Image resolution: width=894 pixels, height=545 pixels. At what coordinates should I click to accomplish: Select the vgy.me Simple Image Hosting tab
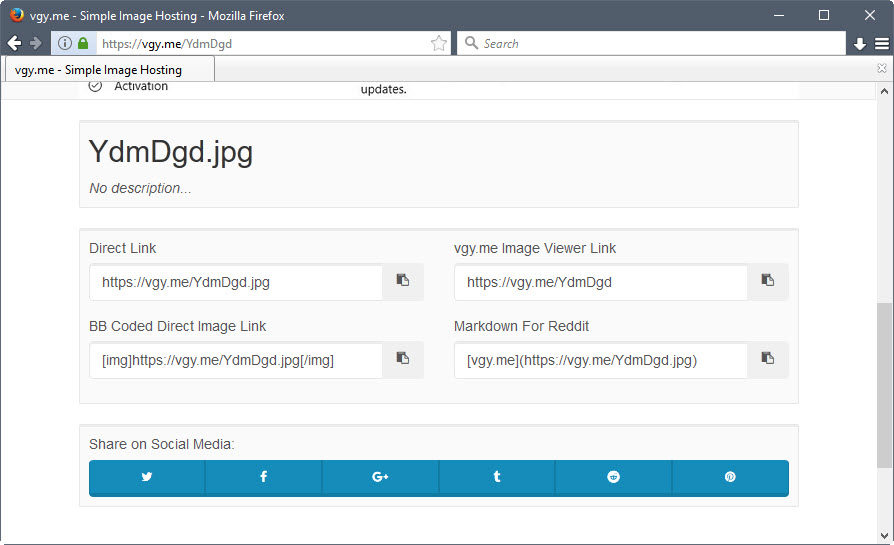pyautogui.click(x=109, y=70)
